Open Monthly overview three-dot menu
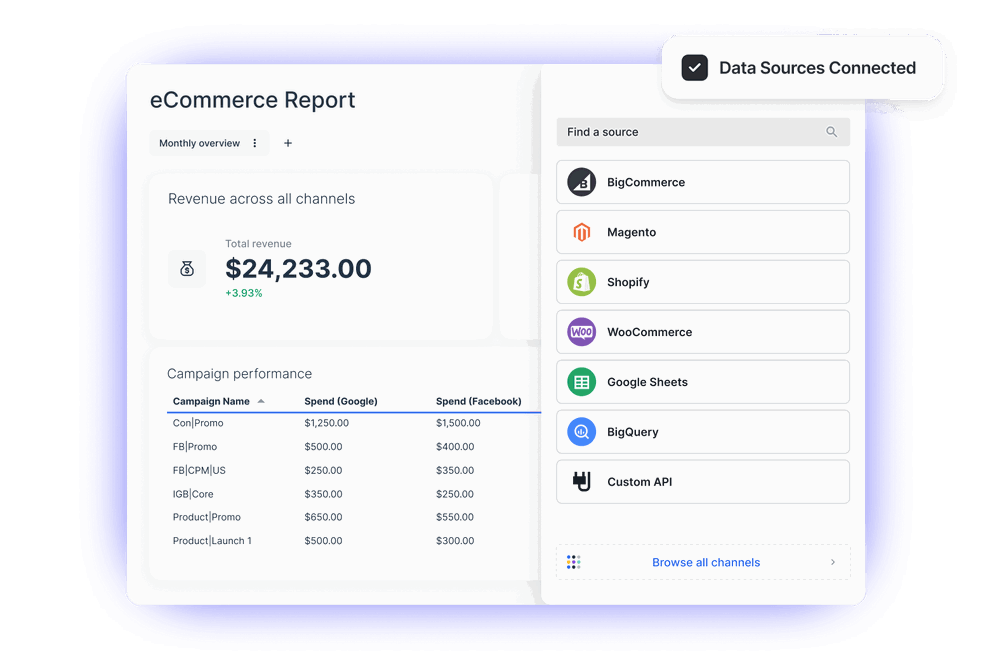 [255, 143]
